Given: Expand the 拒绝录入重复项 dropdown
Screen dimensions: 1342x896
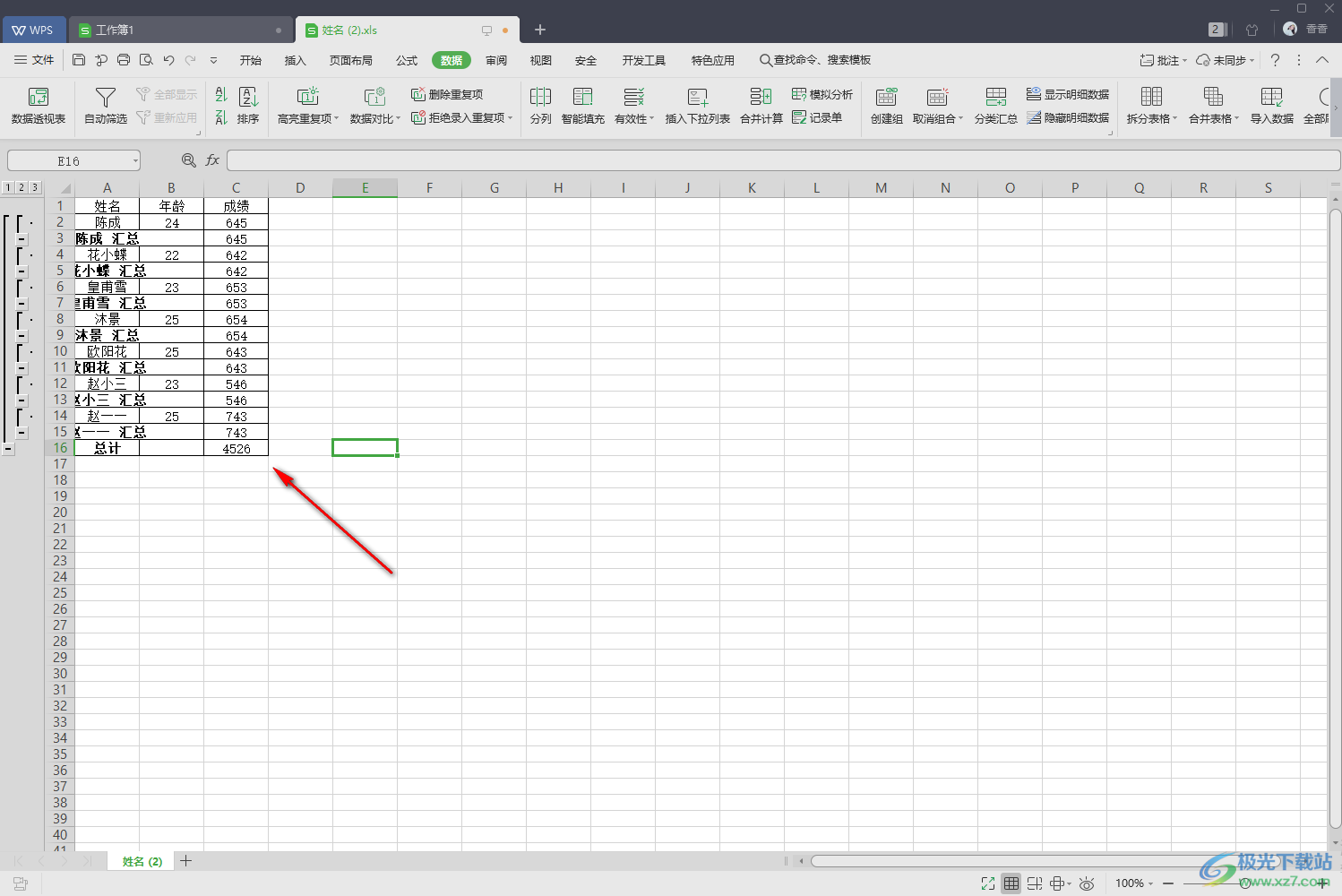Looking at the screenshot, I should (x=510, y=117).
